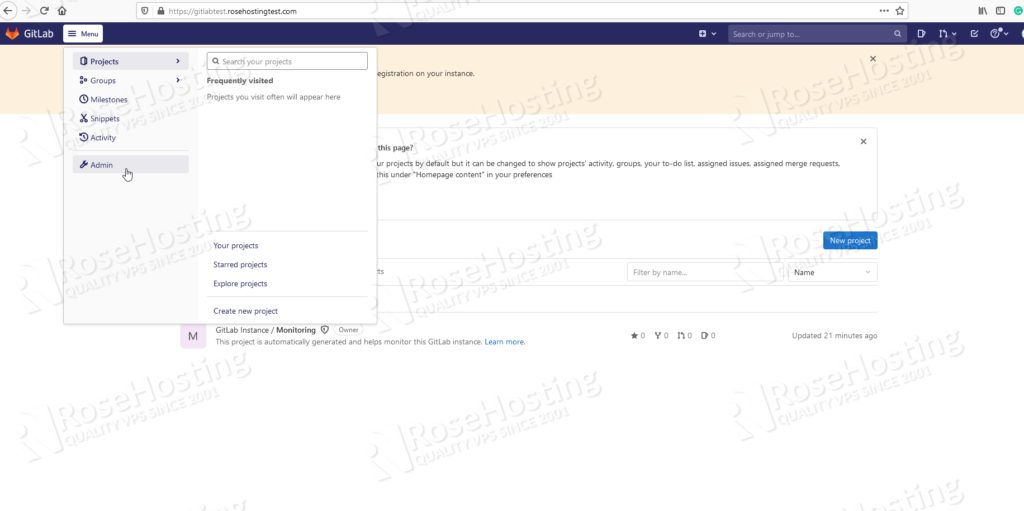
Task: Open the page actions ellipsis menu
Action: [884, 11]
